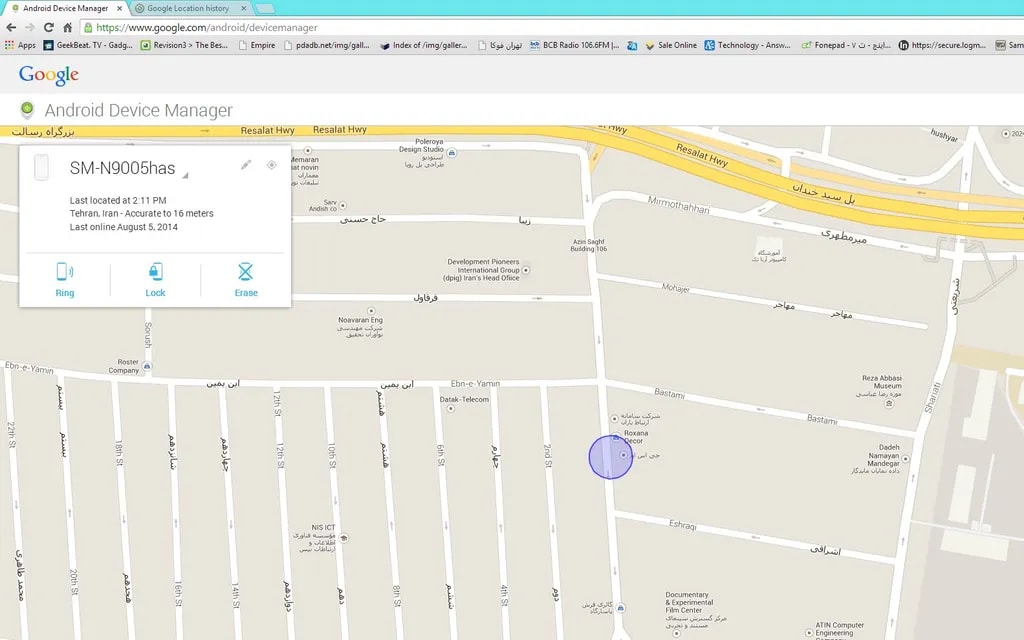
Task: Open GeekBeat.TV bookmark
Action: point(88,45)
